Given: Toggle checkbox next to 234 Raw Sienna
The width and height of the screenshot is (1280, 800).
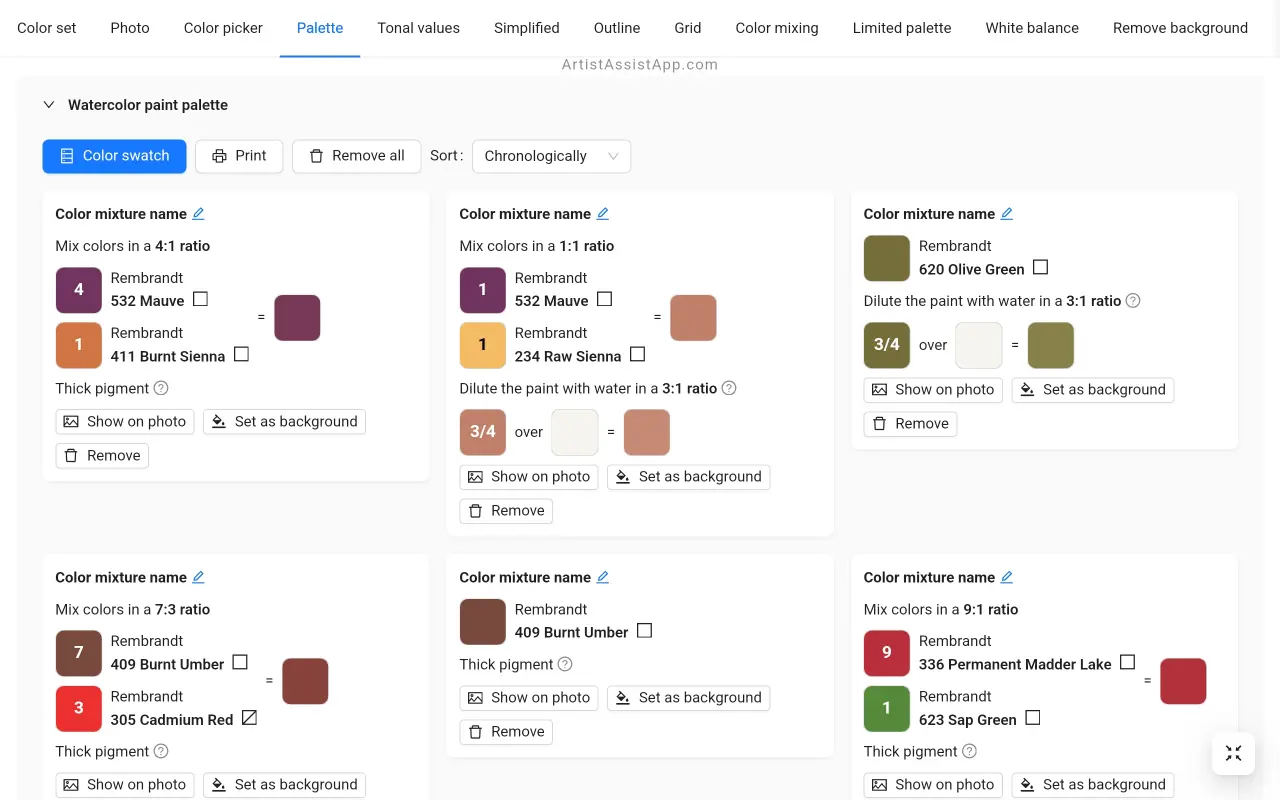Looking at the screenshot, I should (x=637, y=354).
